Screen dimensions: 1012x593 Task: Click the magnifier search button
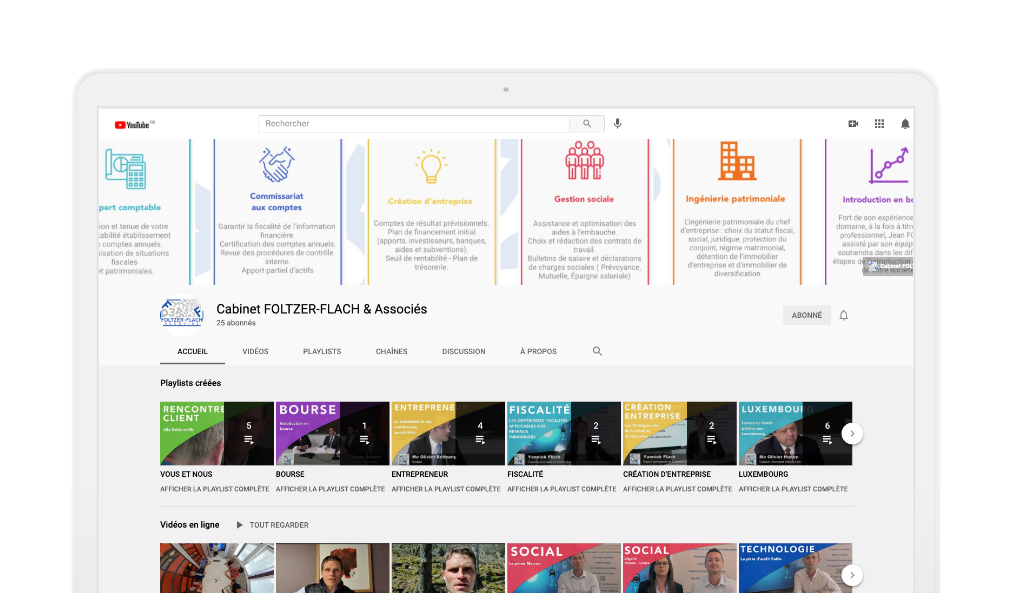tap(587, 124)
